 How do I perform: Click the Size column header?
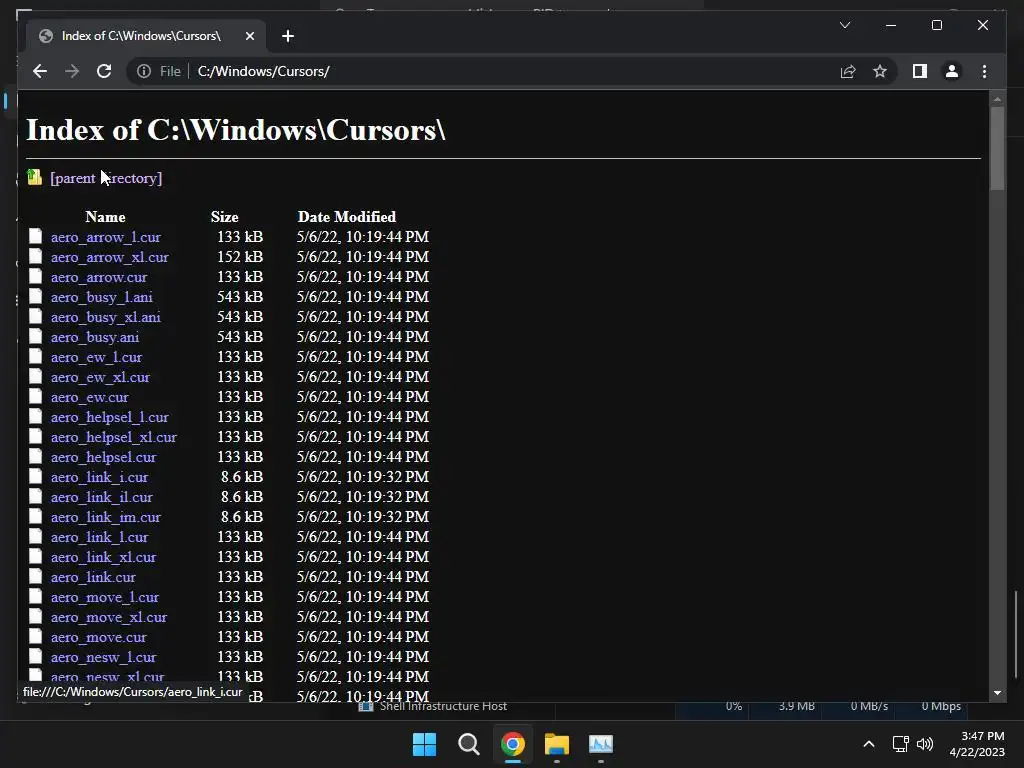(225, 217)
